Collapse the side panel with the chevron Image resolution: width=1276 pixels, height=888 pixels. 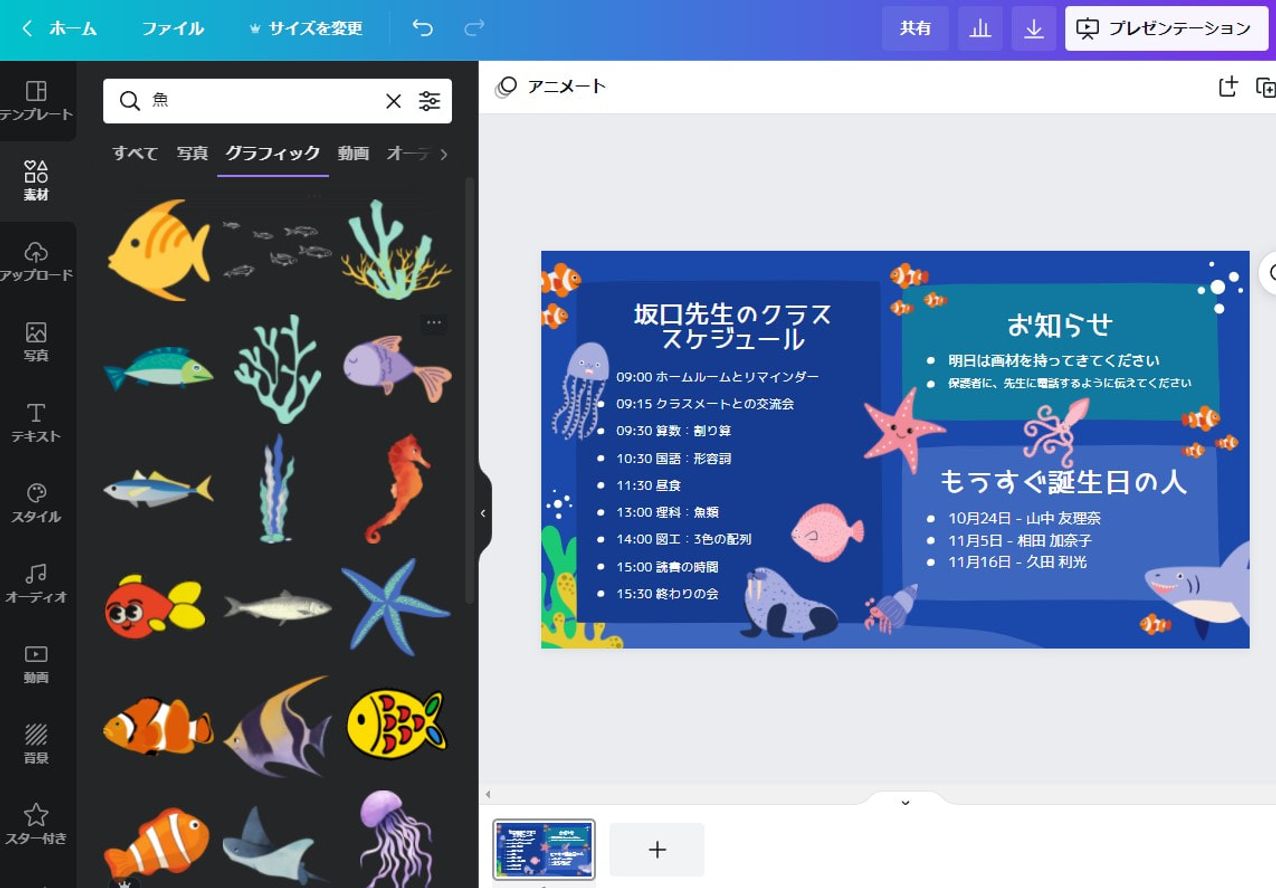click(x=483, y=512)
